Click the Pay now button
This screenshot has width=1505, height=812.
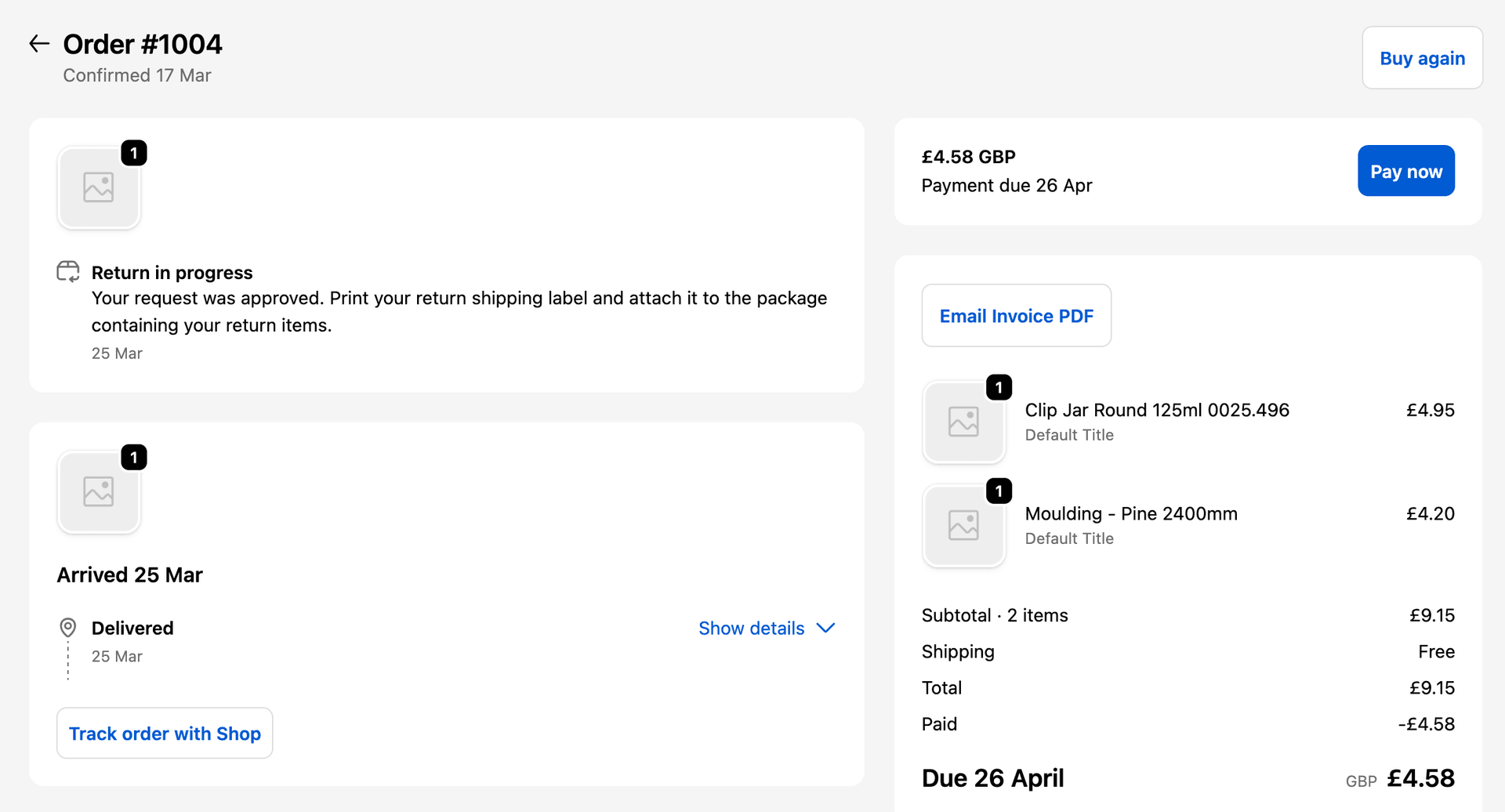coord(1405,170)
